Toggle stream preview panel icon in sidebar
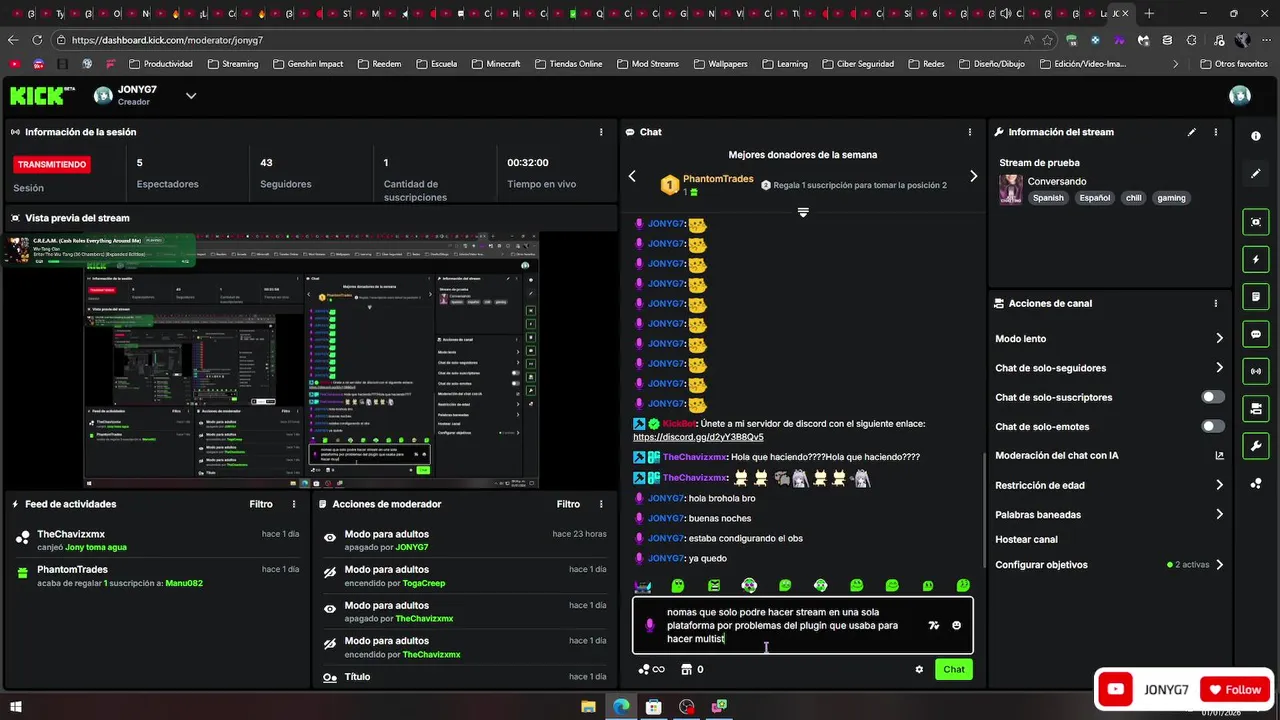Image resolution: width=1280 pixels, height=720 pixels. click(1256, 222)
